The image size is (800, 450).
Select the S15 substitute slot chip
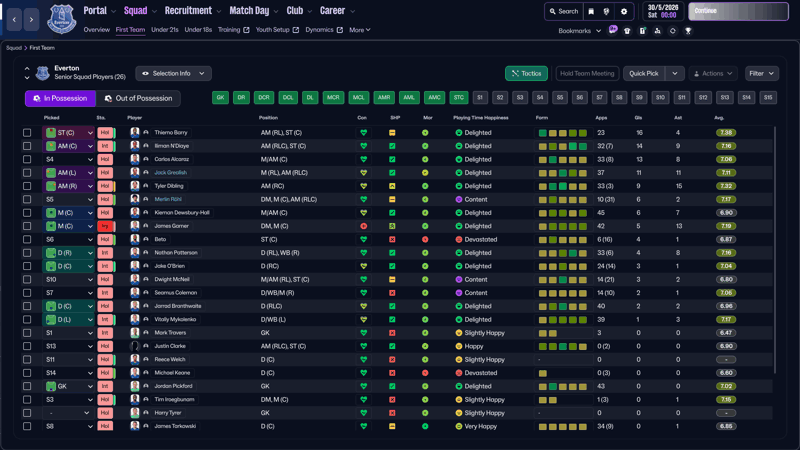click(x=768, y=97)
